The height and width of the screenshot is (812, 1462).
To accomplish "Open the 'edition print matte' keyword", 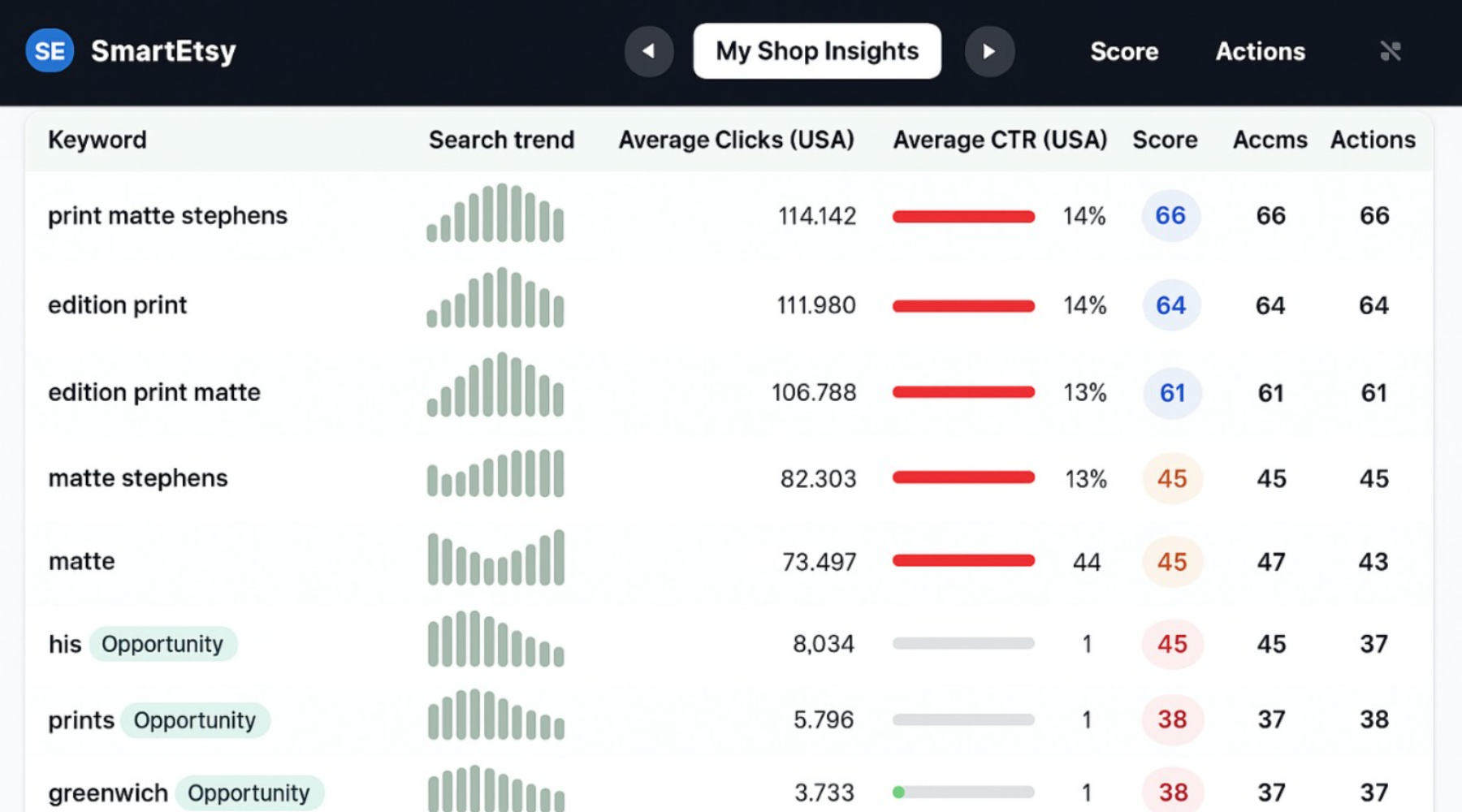I will 154,392.
